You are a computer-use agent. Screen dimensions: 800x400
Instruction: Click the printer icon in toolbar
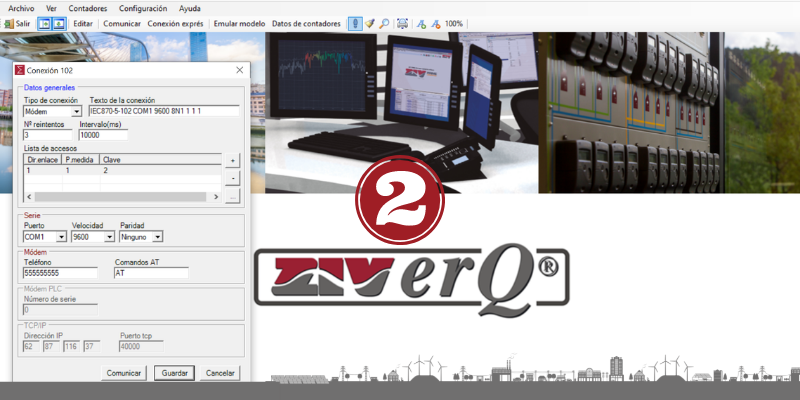(403, 23)
